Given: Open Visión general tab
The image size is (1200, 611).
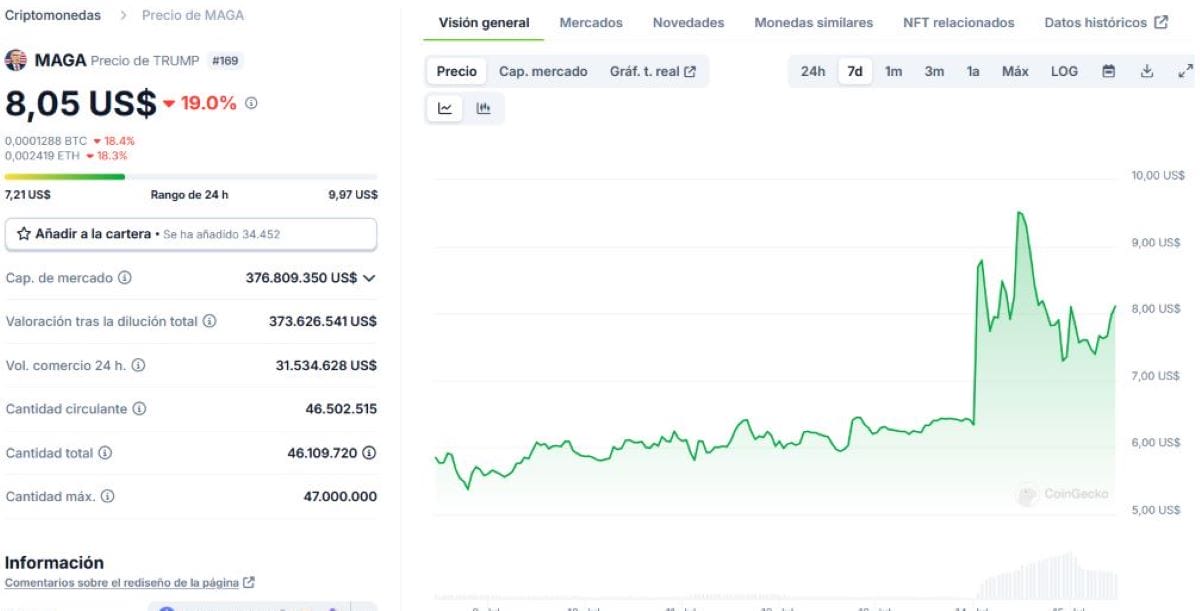Looking at the screenshot, I should 484,22.
